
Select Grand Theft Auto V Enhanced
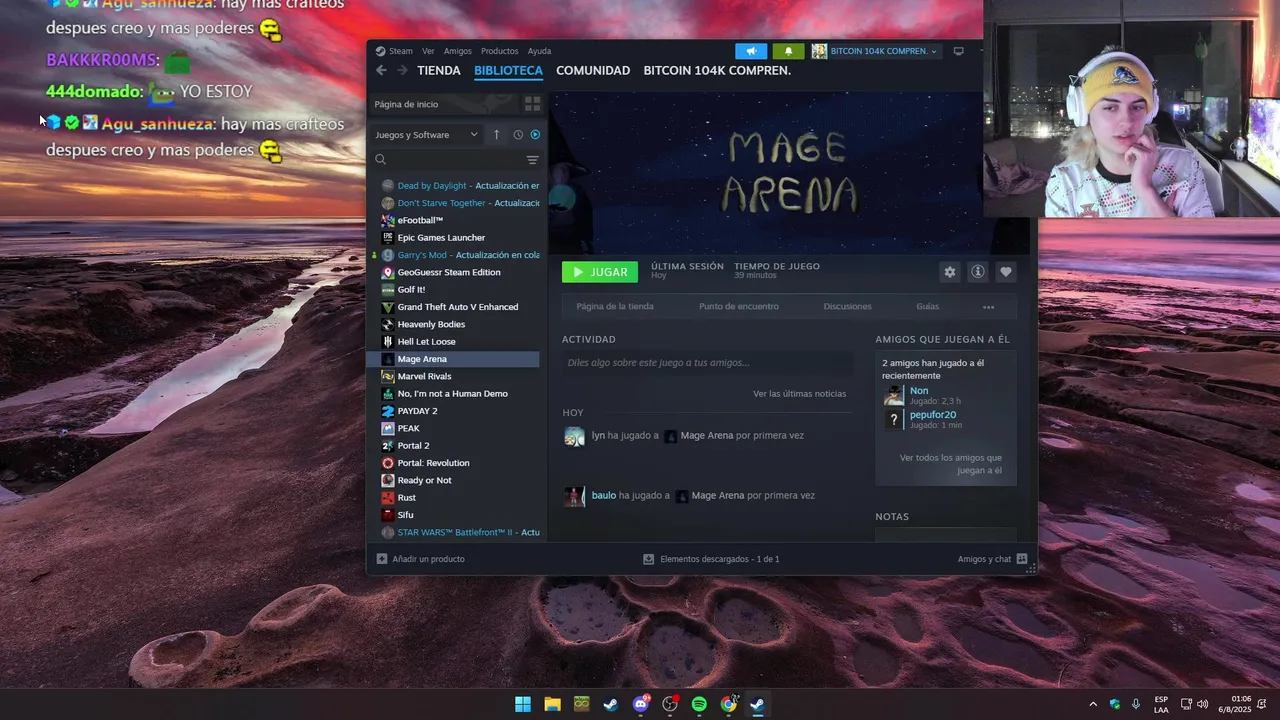(x=460, y=307)
